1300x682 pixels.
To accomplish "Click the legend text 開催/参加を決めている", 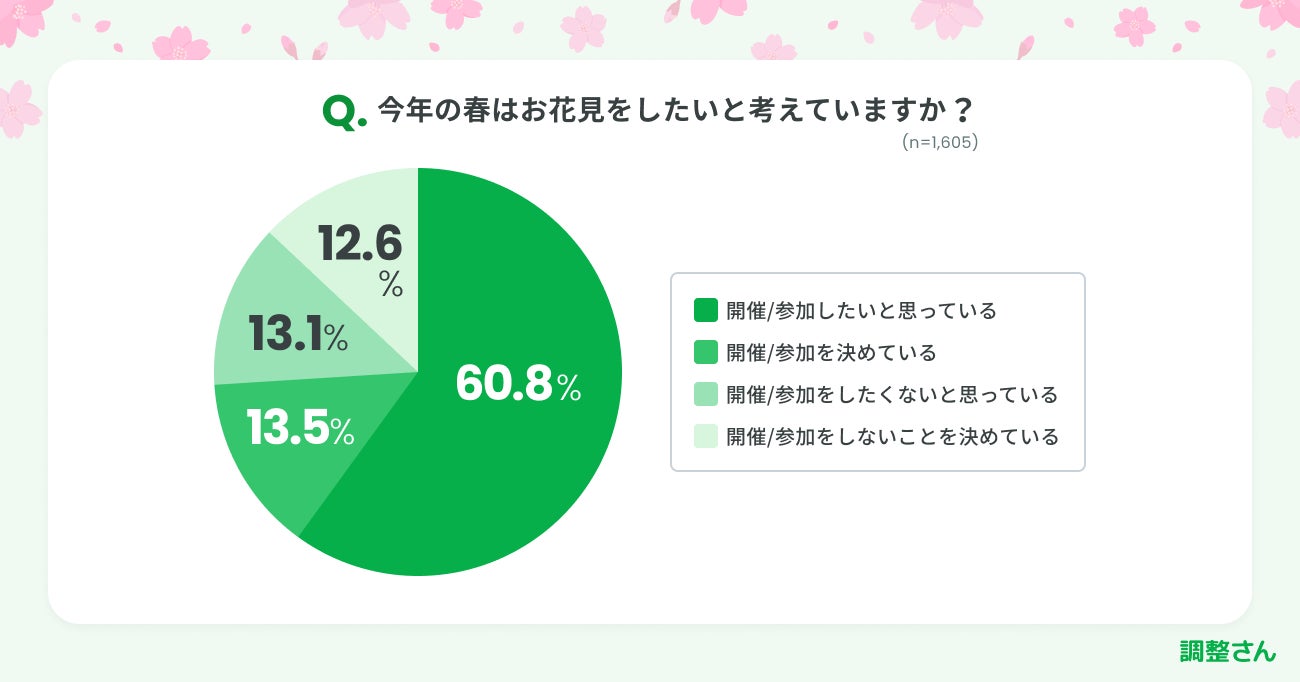I will click(x=832, y=352).
